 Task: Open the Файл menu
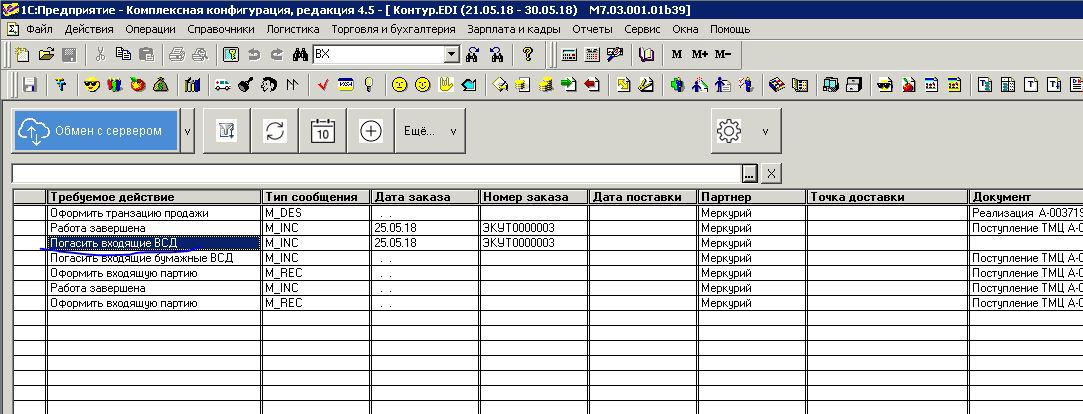[x=39, y=29]
